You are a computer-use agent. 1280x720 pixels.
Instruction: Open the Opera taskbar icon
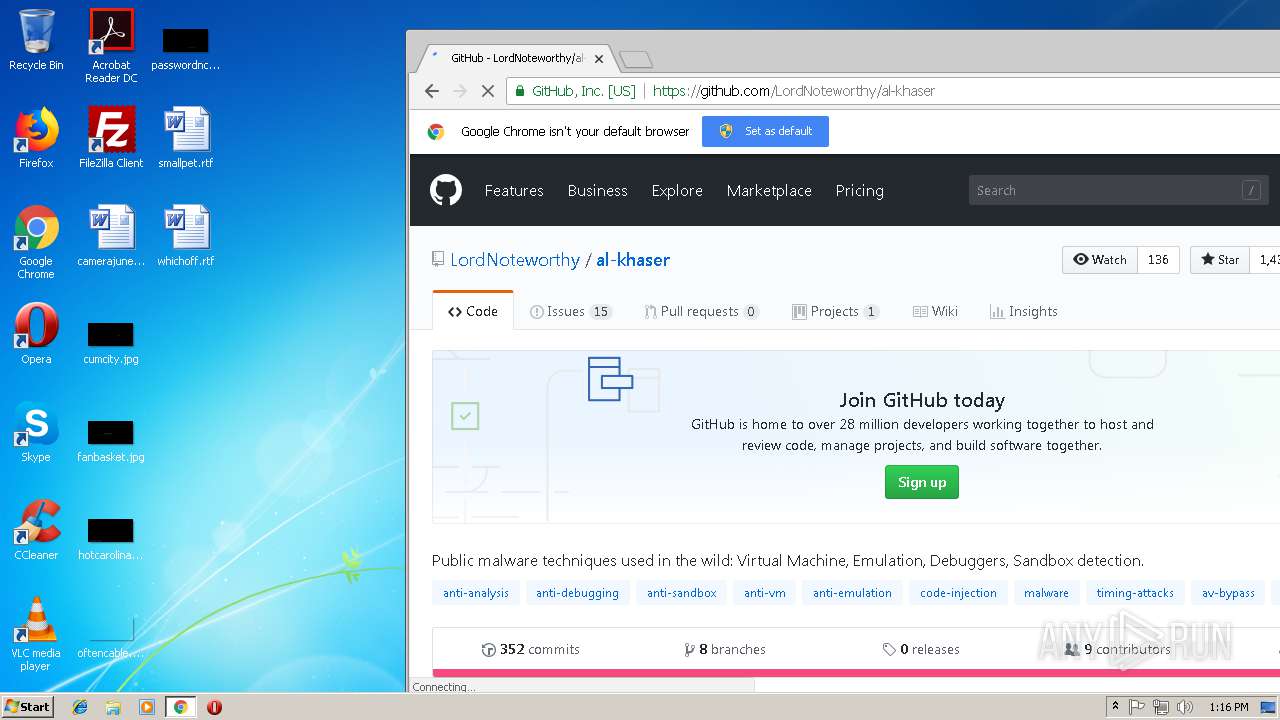(214, 707)
